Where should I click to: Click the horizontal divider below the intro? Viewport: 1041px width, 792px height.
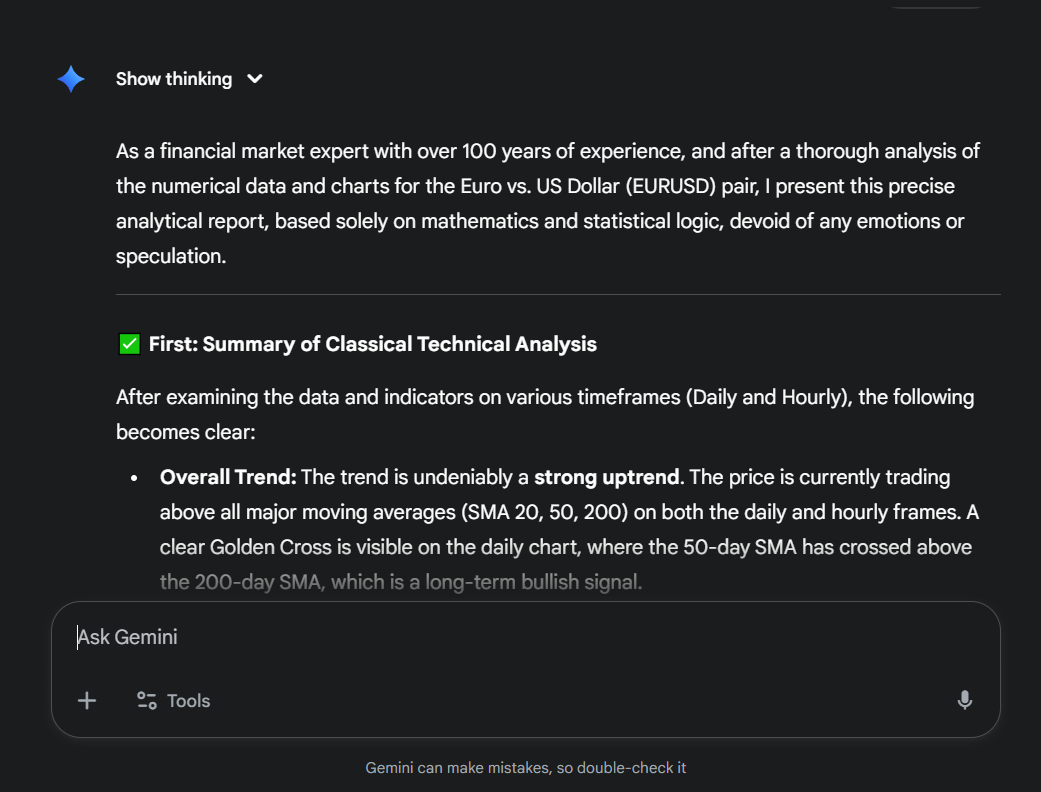click(x=558, y=295)
